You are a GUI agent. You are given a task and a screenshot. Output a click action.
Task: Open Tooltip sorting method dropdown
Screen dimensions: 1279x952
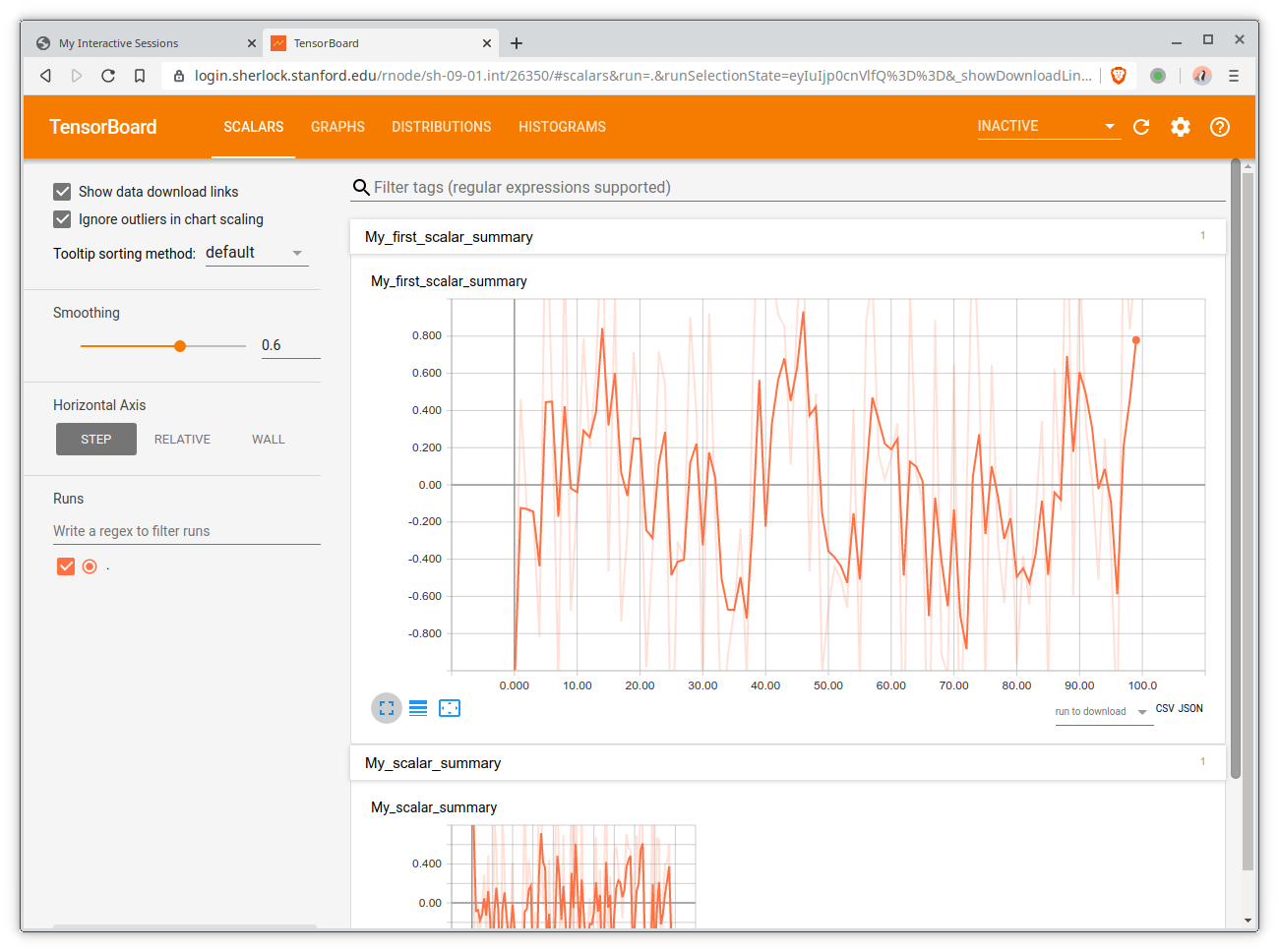[x=256, y=253]
